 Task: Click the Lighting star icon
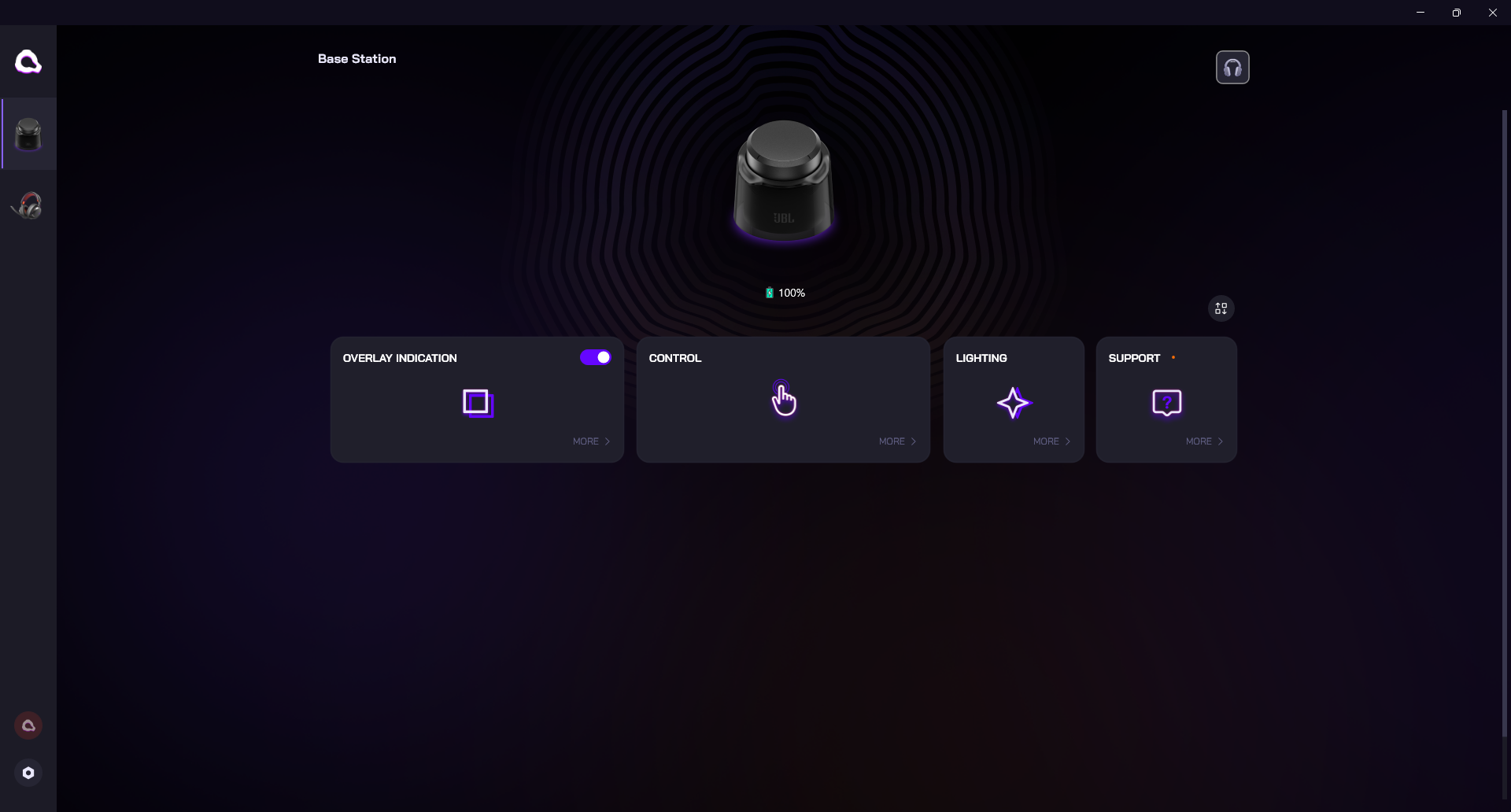tap(1014, 403)
